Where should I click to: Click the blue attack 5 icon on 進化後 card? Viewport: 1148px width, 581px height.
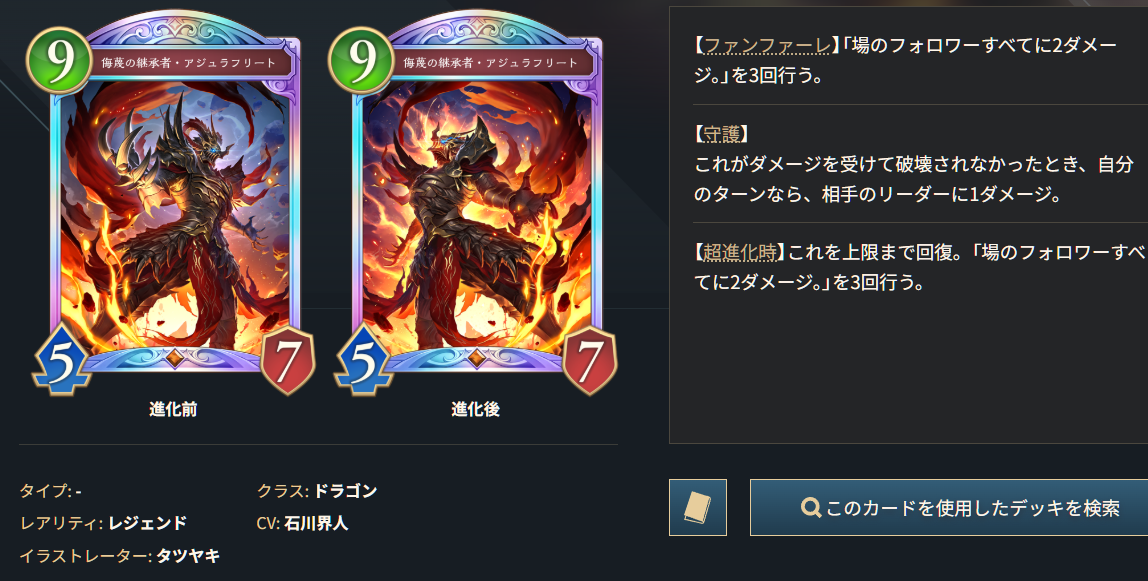coord(364,361)
